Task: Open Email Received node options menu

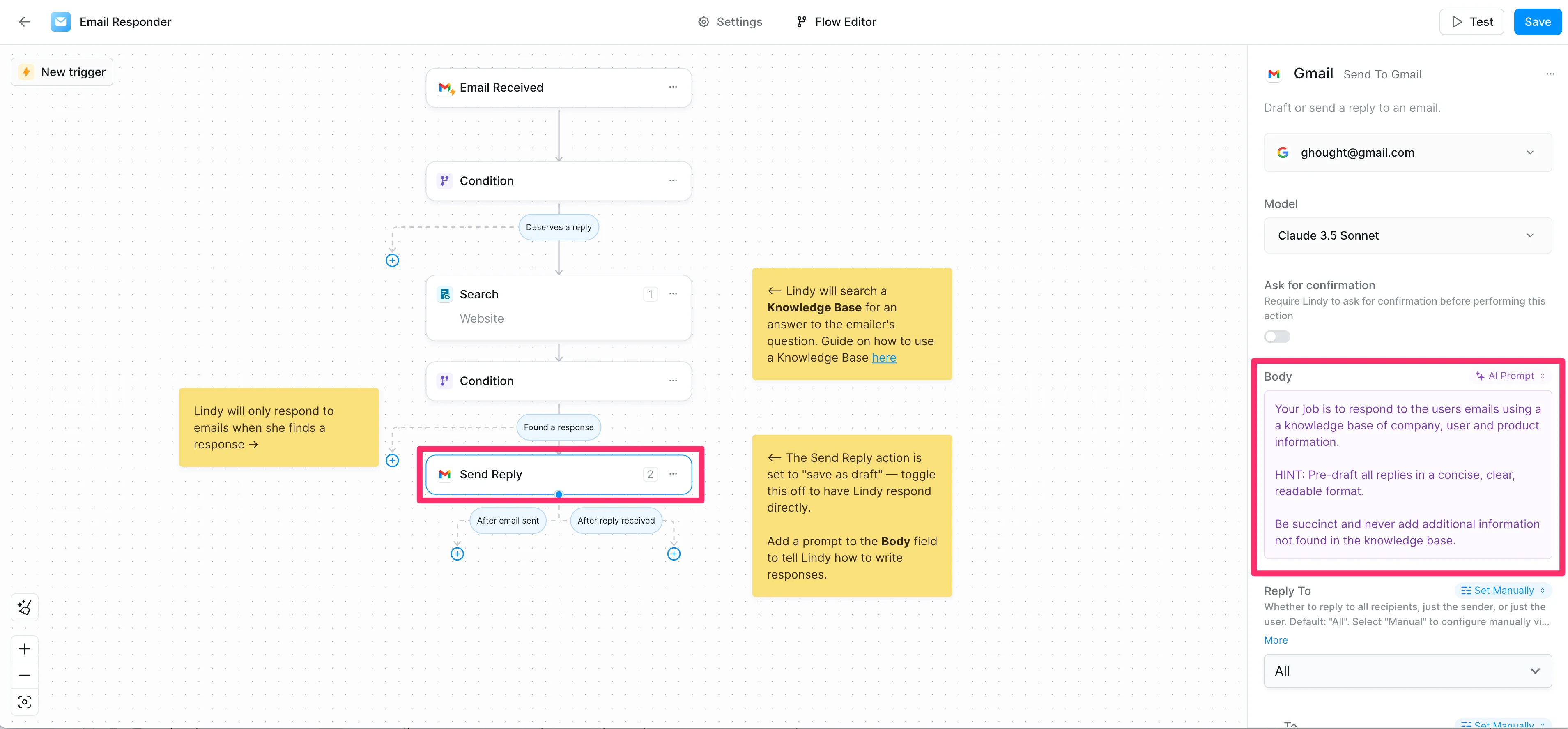Action: (x=673, y=87)
